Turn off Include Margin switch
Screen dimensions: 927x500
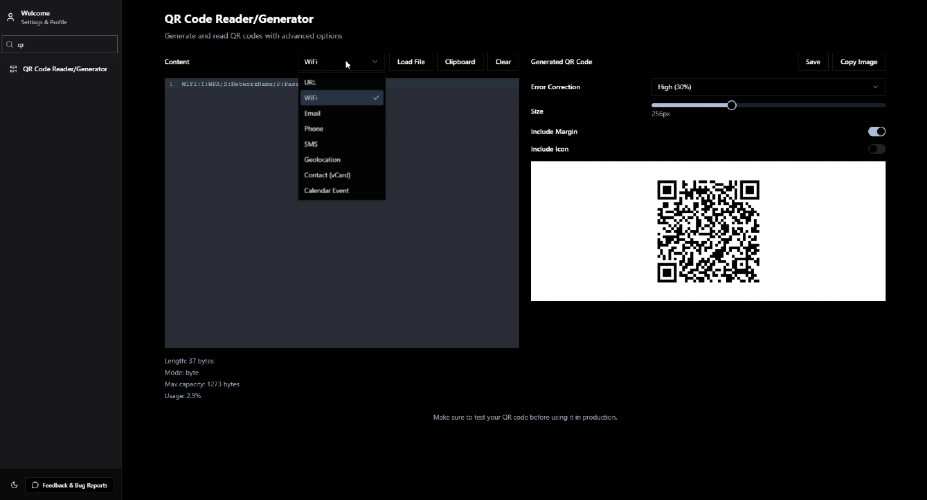pyautogui.click(x=876, y=131)
